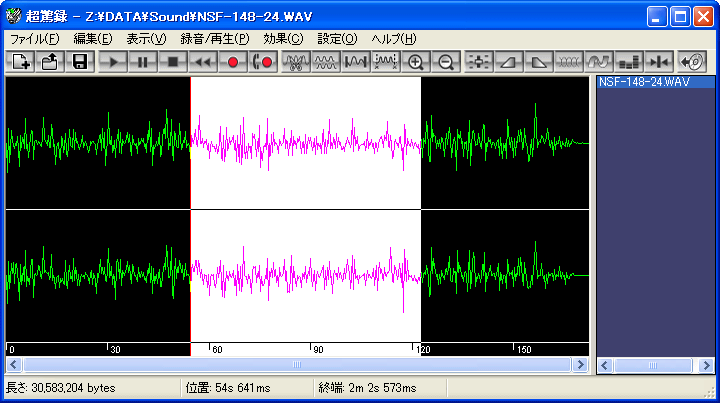Zoom out of the waveform

click(x=445, y=62)
